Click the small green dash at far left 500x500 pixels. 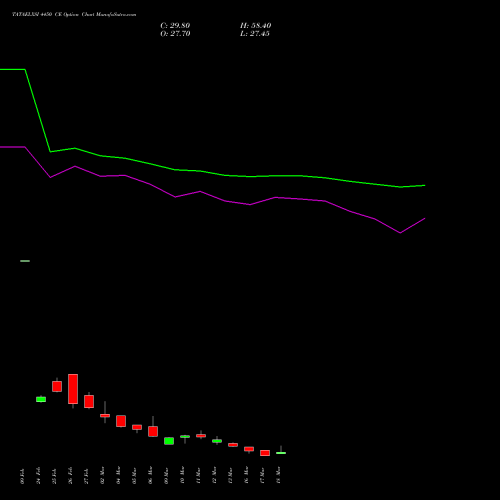point(25,261)
